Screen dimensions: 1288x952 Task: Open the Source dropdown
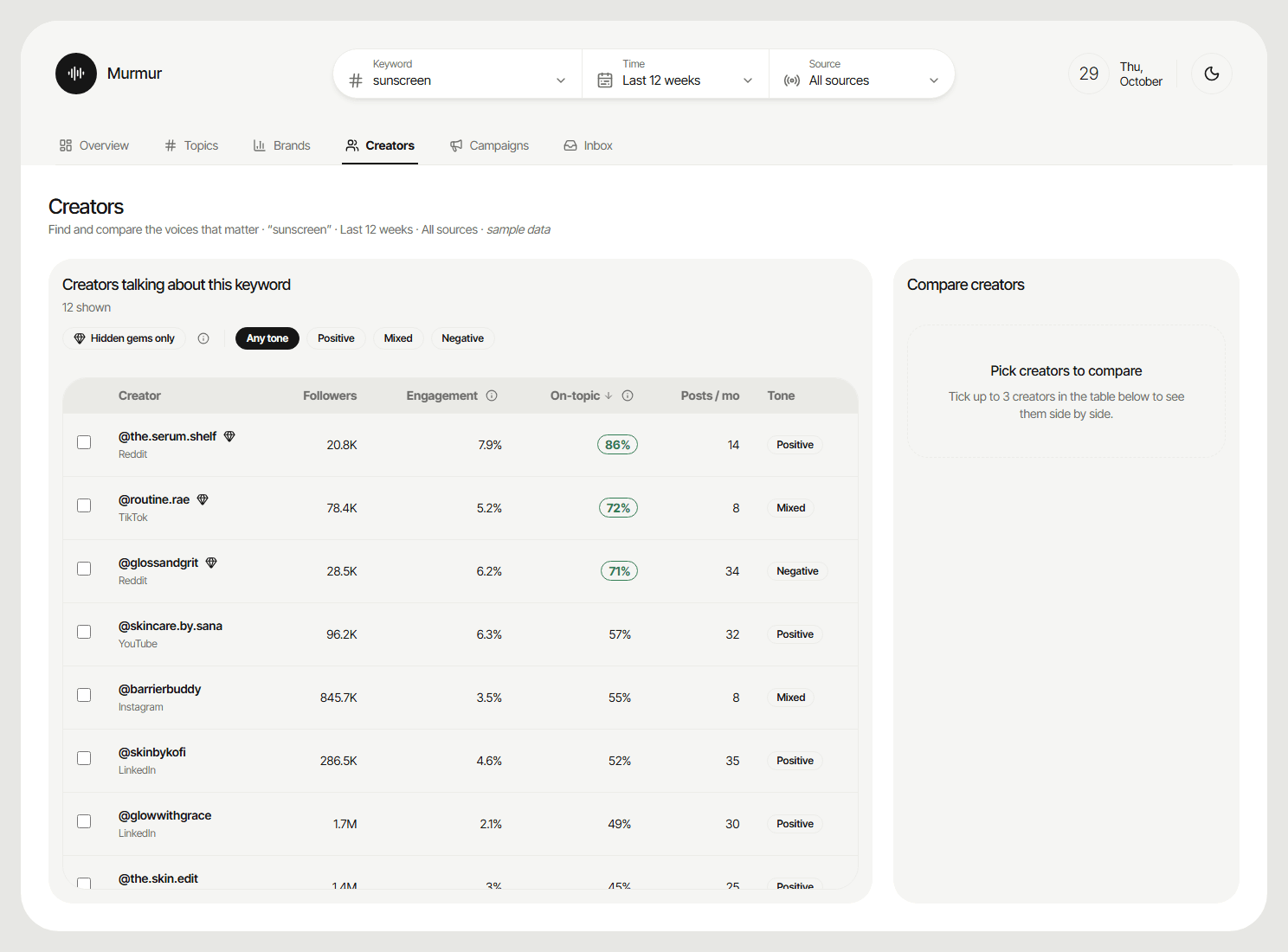point(861,74)
